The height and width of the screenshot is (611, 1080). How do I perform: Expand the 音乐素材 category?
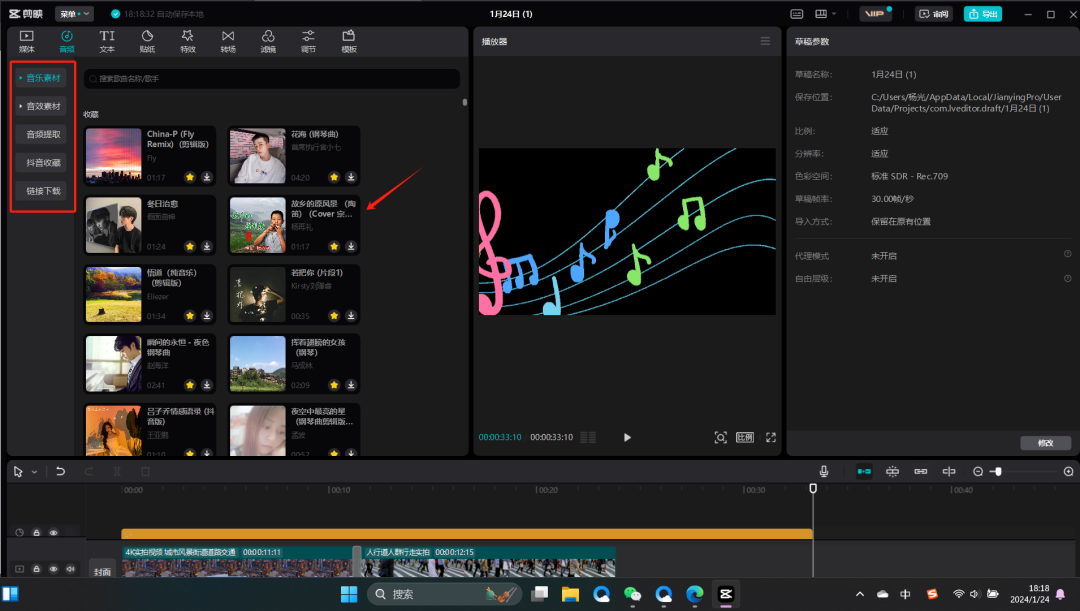tap(41, 78)
